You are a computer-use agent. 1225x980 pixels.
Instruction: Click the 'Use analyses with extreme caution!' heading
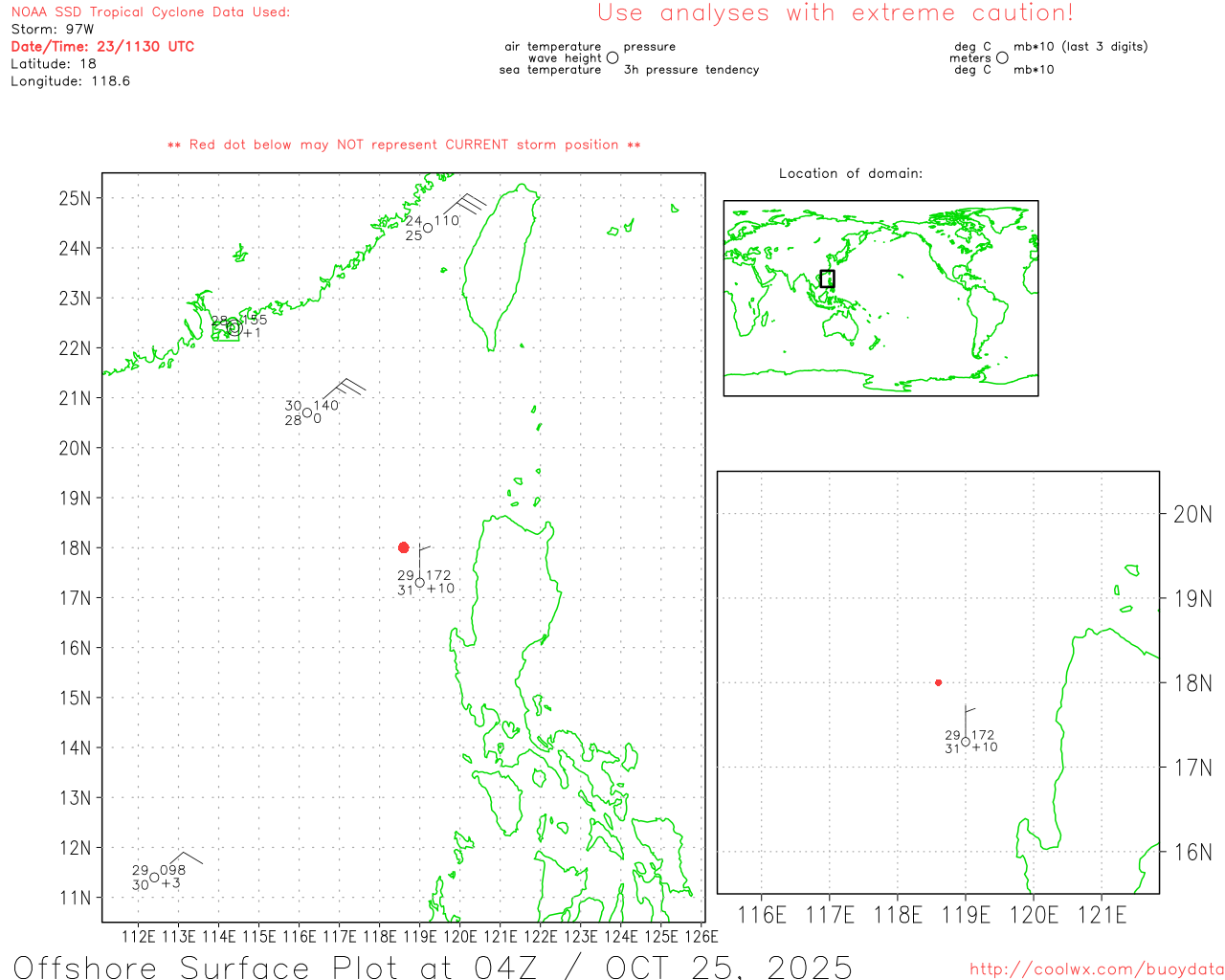click(835, 13)
